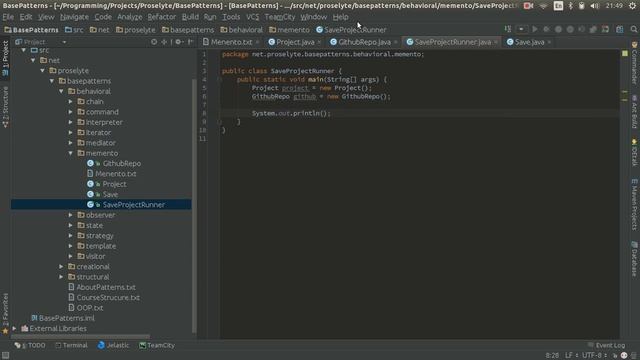
Task: Open the 1: Project side tool window
Action: click(5, 58)
